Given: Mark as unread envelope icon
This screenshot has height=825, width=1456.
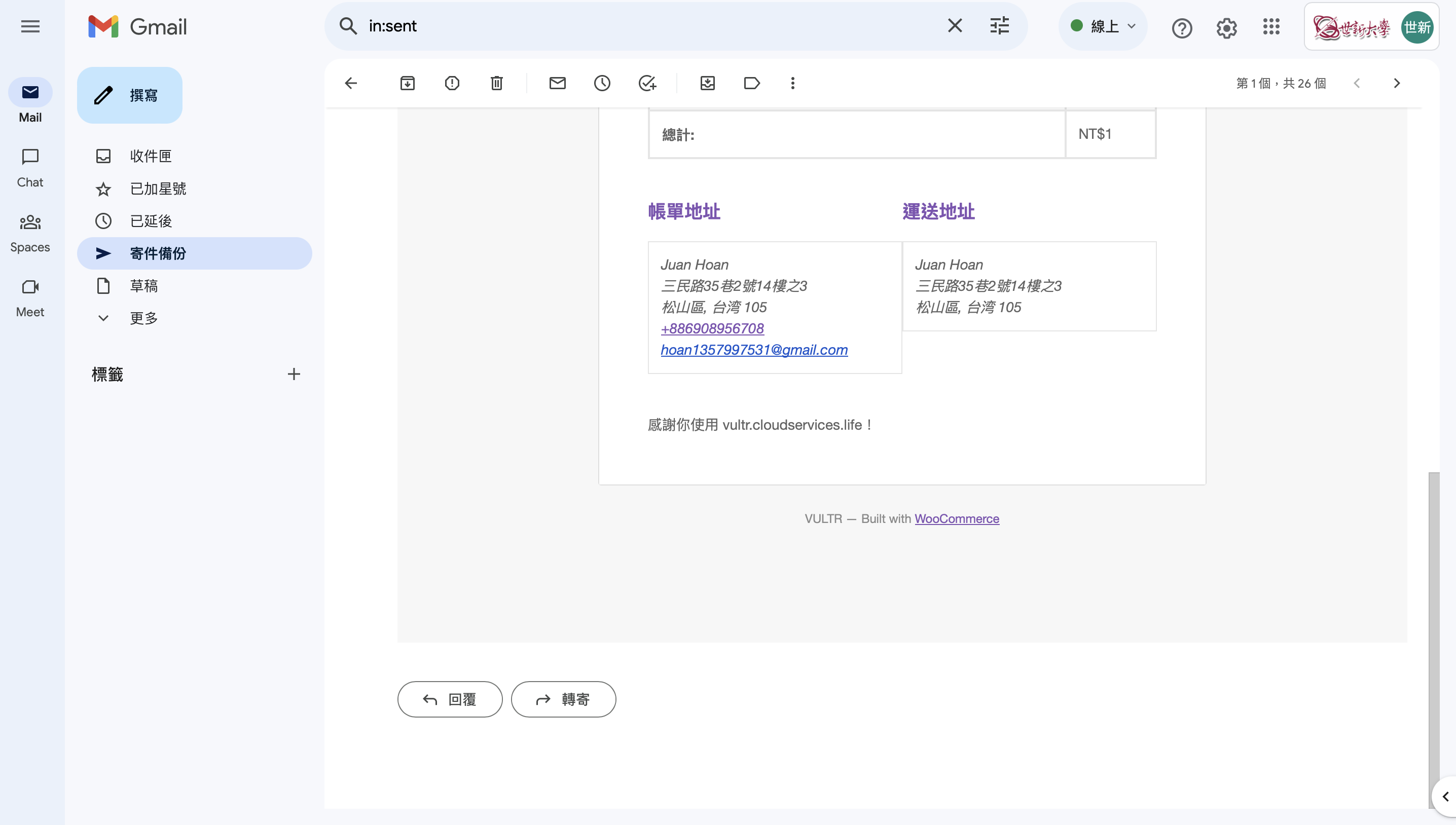Looking at the screenshot, I should click(x=557, y=83).
